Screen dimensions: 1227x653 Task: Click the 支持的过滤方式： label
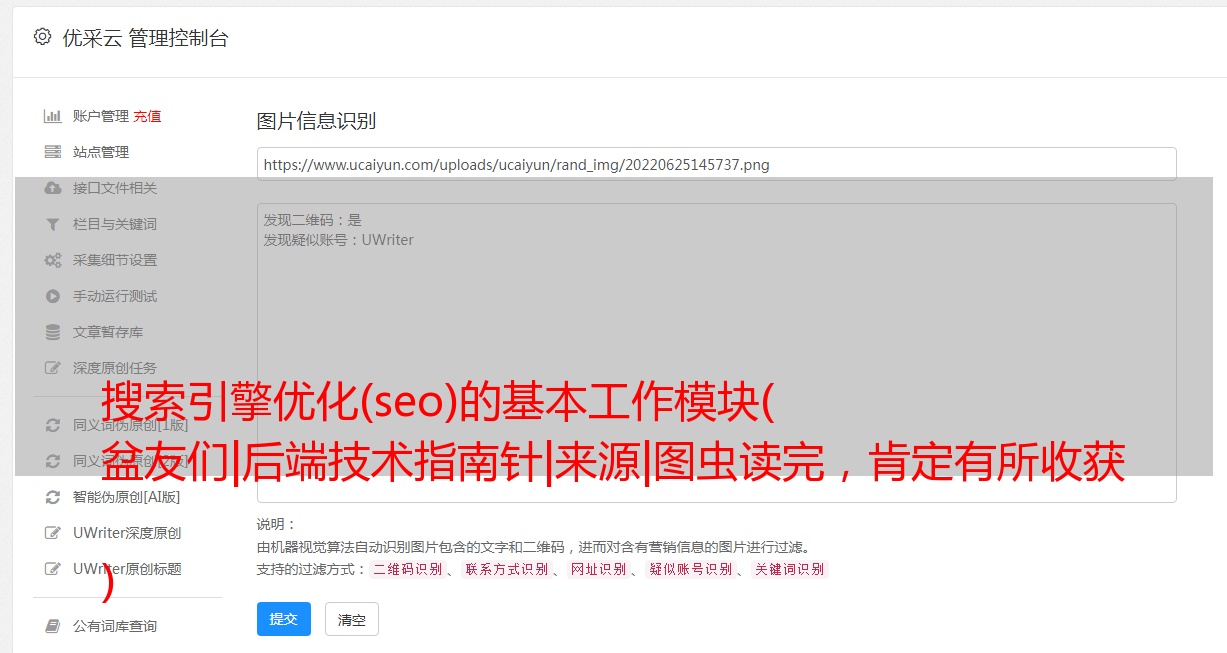[x=311, y=569]
